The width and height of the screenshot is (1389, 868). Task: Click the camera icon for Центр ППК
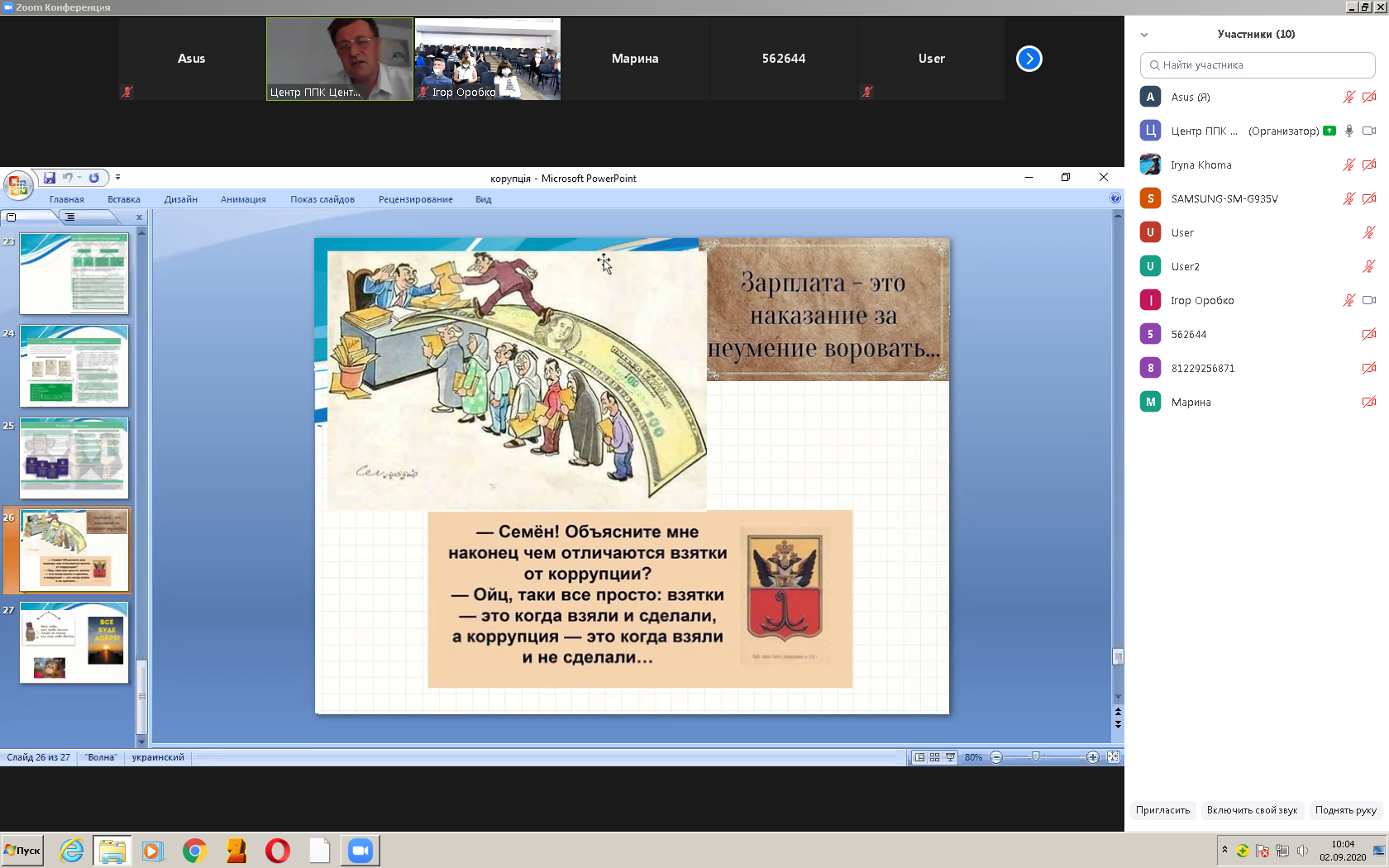point(1369,131)
